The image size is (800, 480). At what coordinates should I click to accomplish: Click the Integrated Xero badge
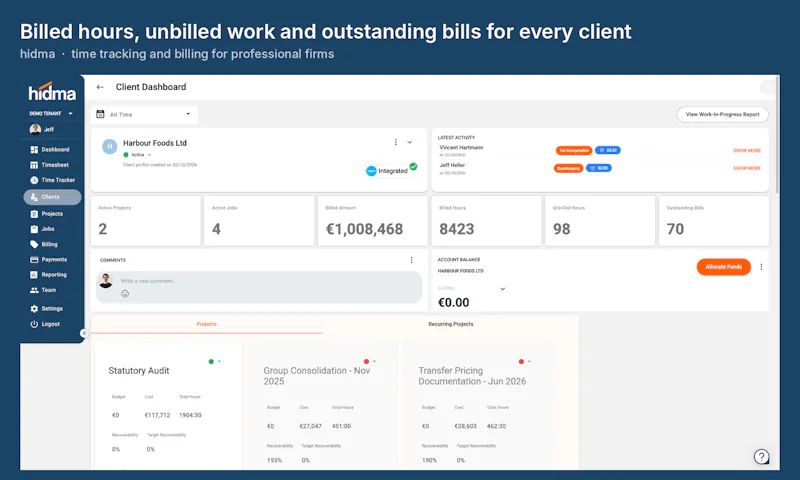(392, 170)
